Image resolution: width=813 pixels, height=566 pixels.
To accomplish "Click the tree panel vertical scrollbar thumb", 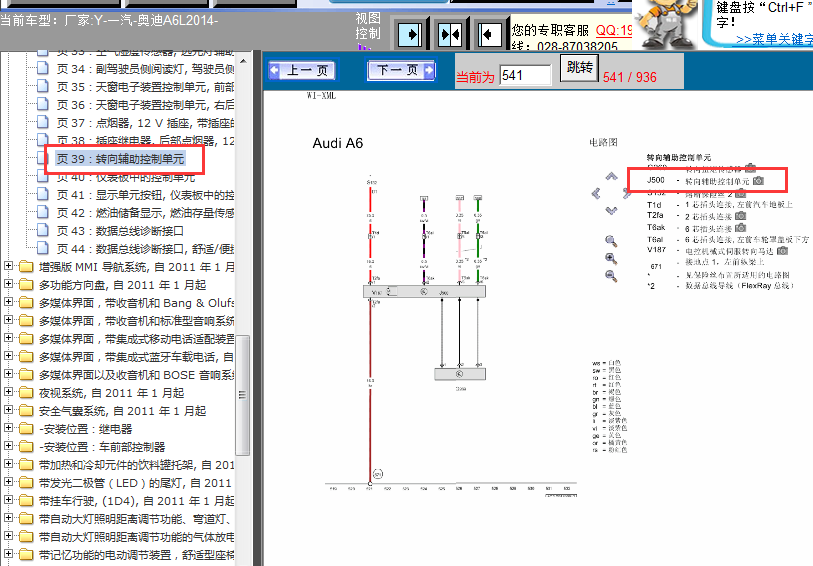I will pos(242,395).
